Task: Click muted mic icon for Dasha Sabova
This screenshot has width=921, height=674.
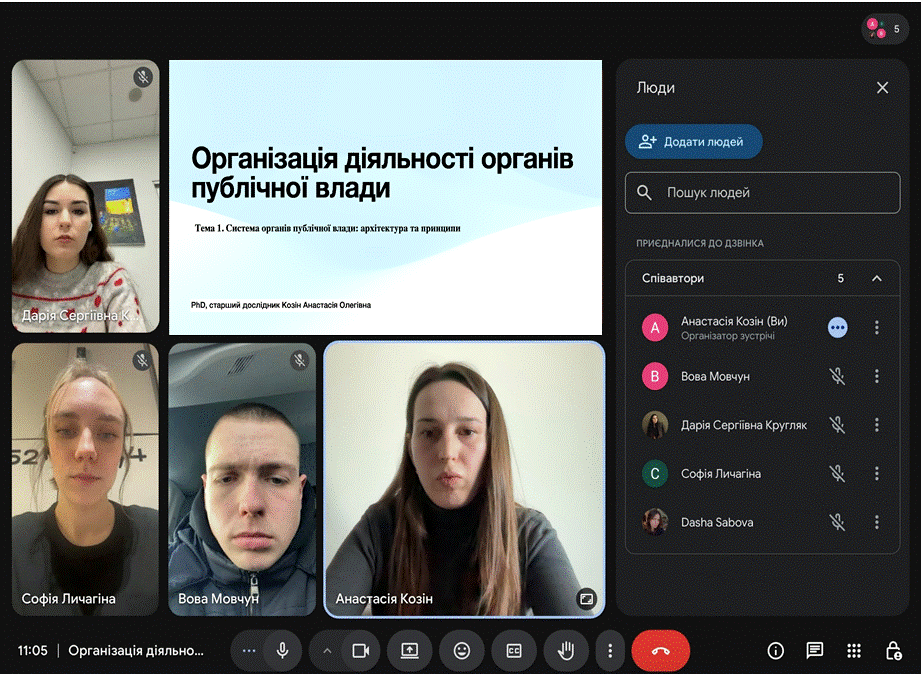Action: click(x=838, y=522)
